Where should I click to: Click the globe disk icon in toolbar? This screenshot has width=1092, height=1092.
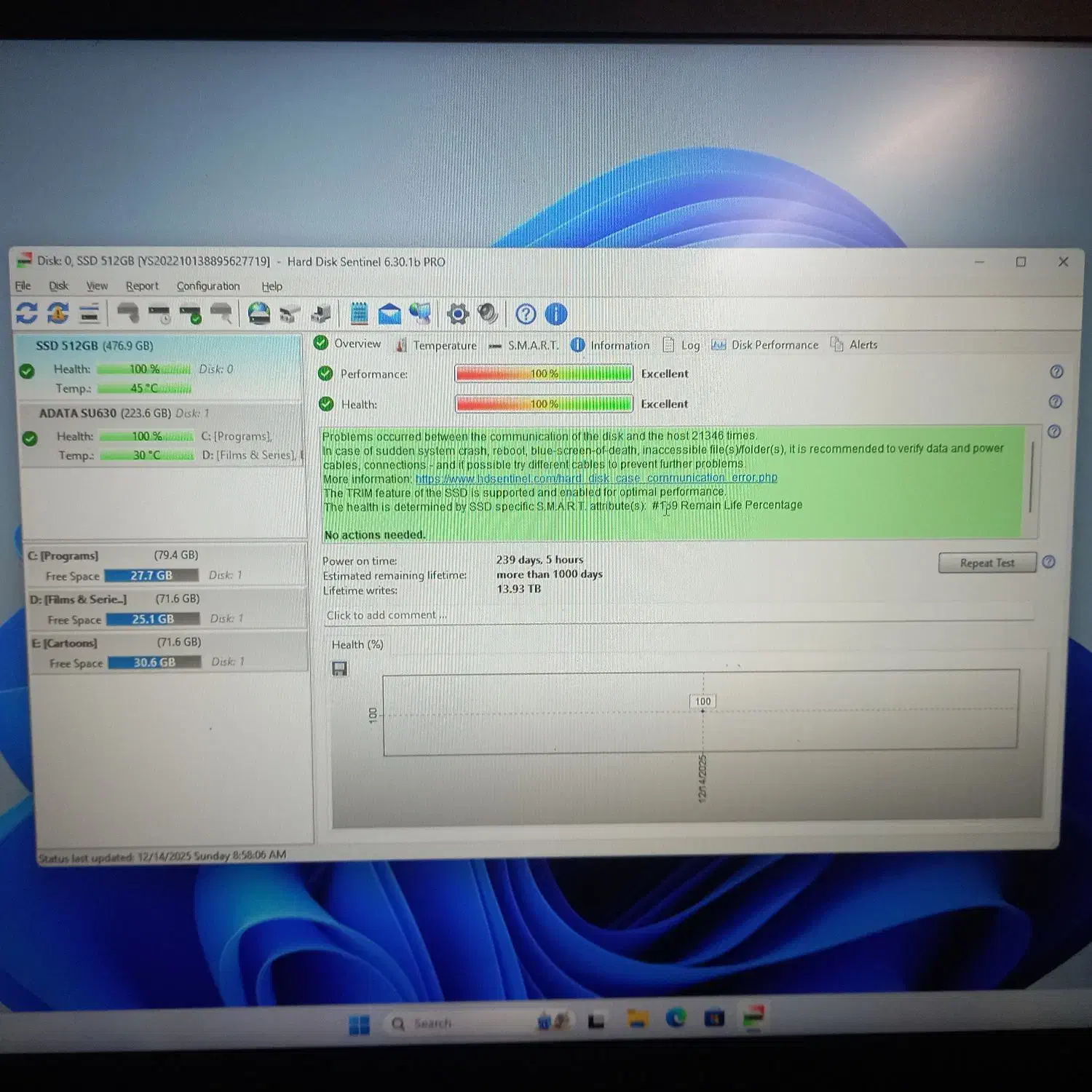258,314
